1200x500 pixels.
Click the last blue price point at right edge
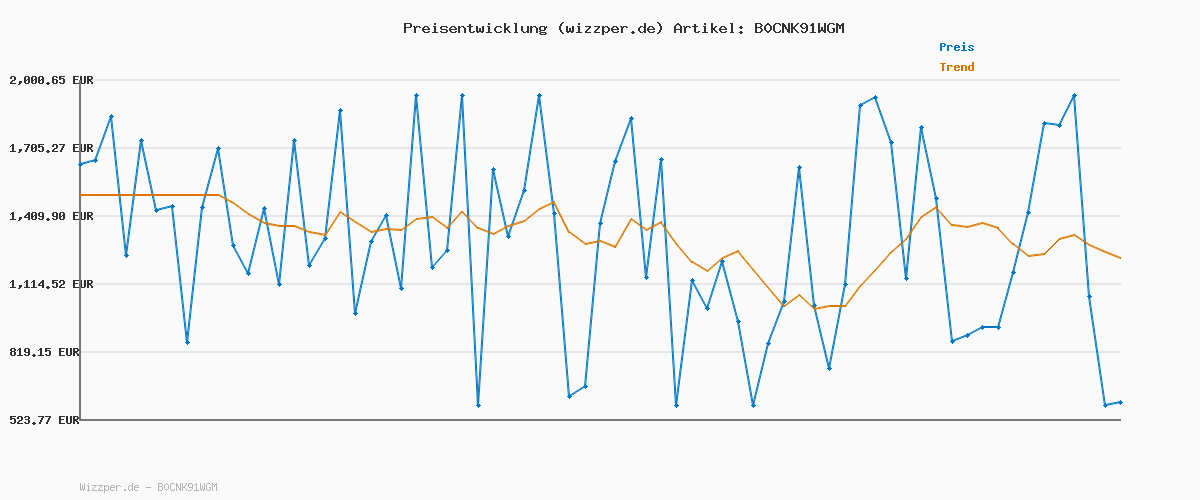tap(1120, 402)
